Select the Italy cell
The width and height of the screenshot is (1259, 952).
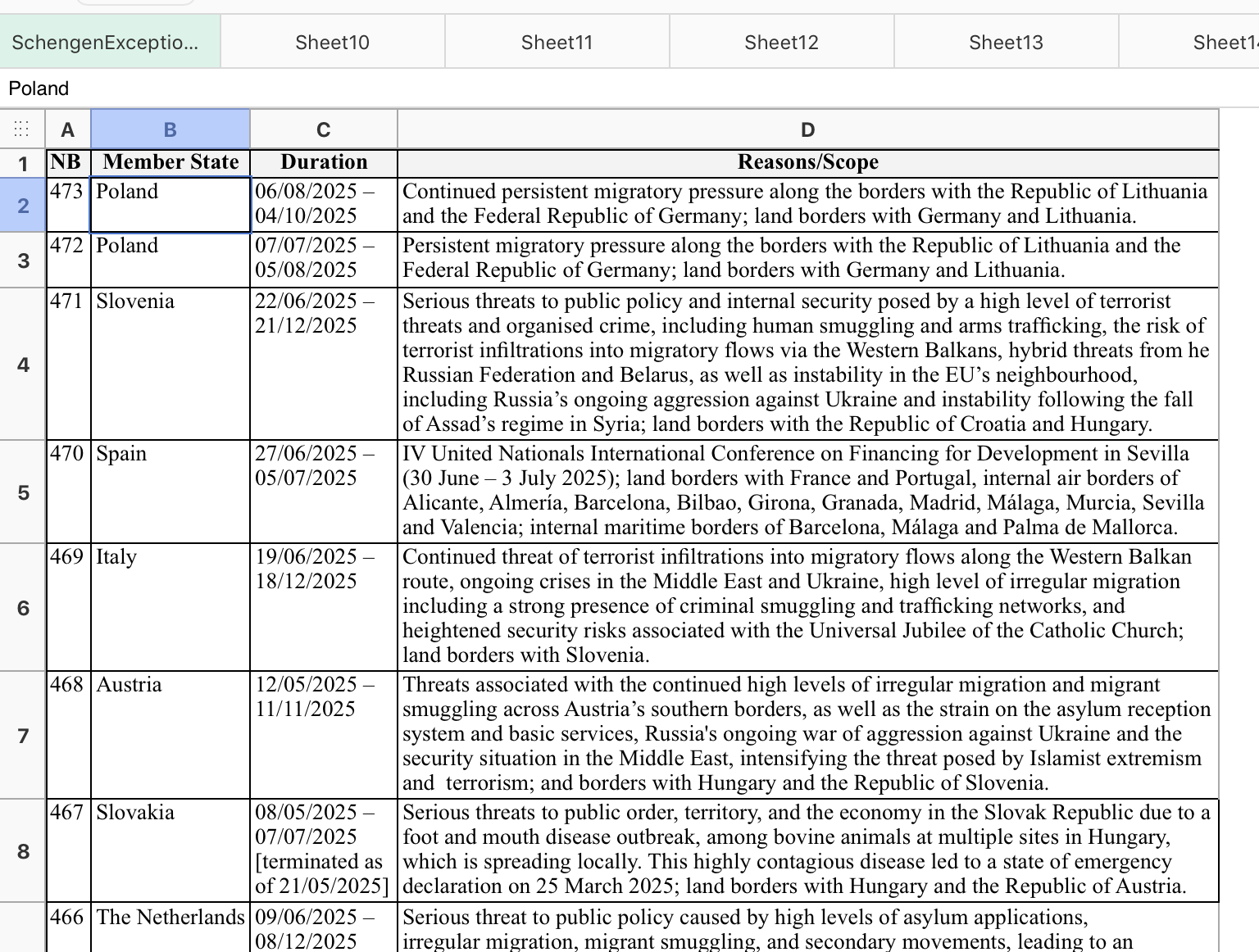[170, 607]
